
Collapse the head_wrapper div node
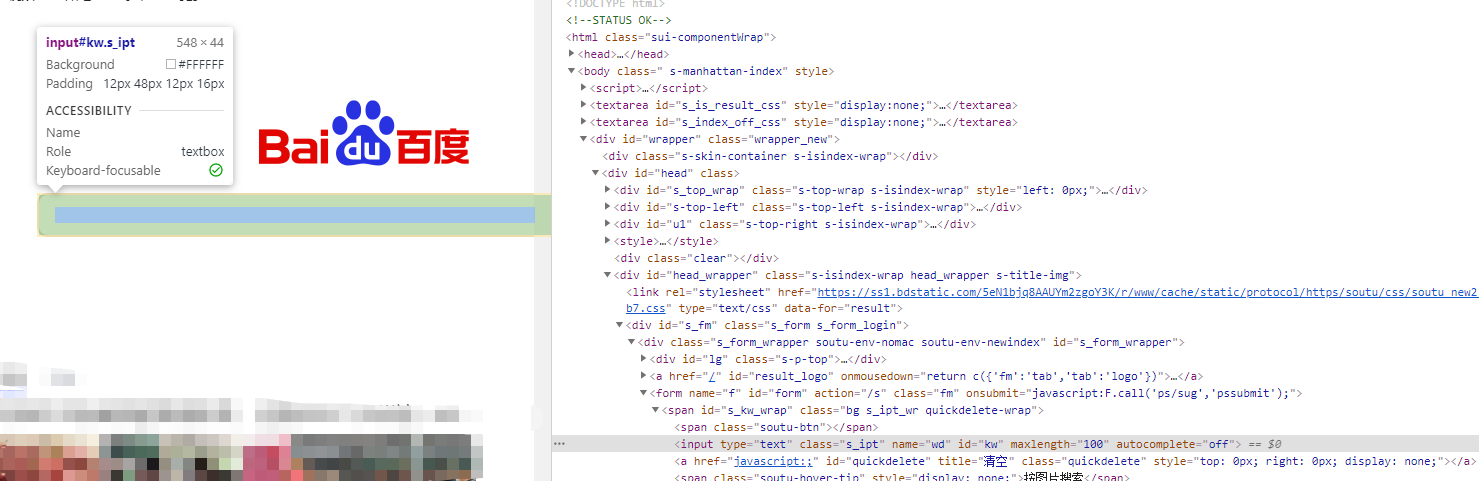coord(608,275)
